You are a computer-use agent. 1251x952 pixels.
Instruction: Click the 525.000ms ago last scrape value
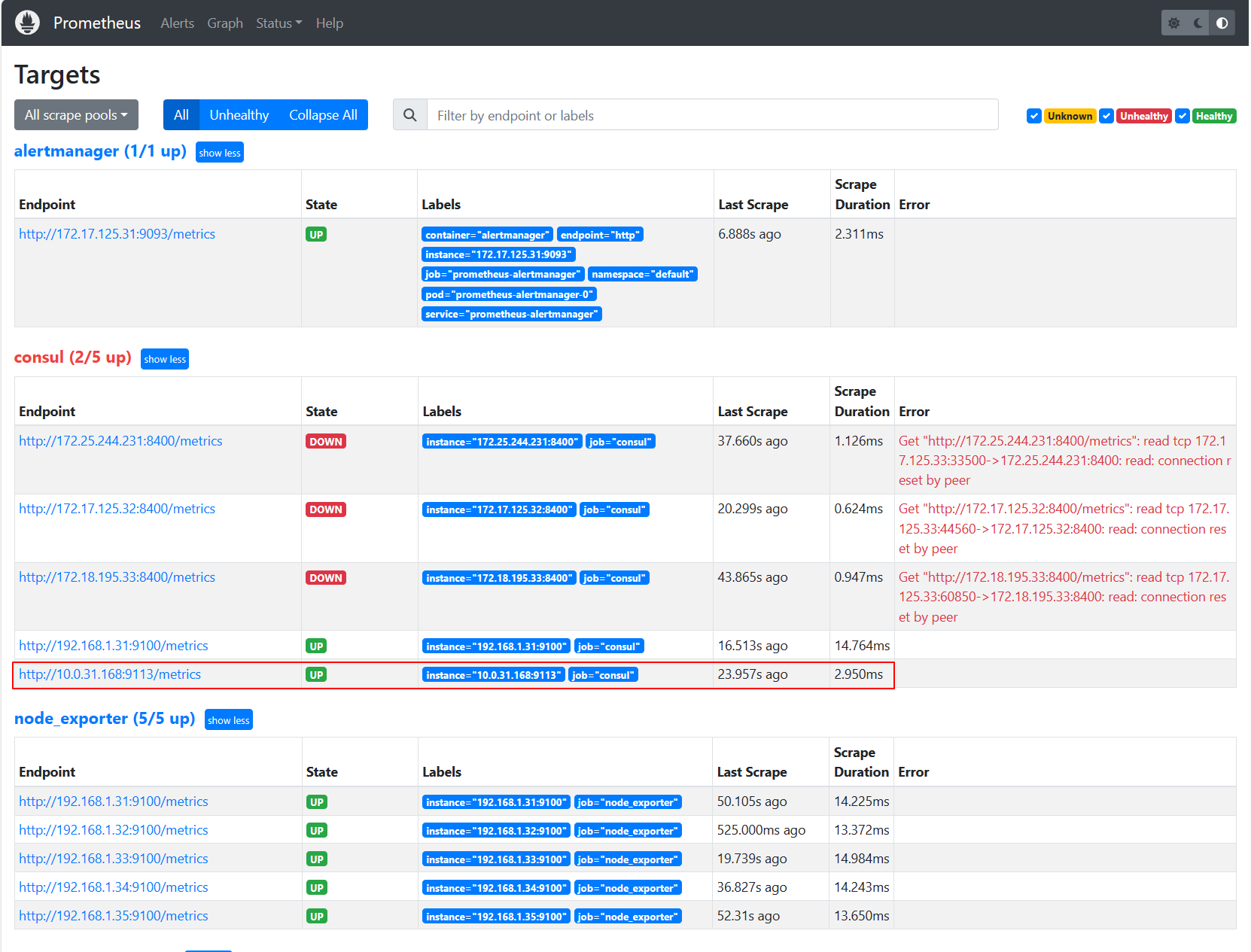point(761,830)
